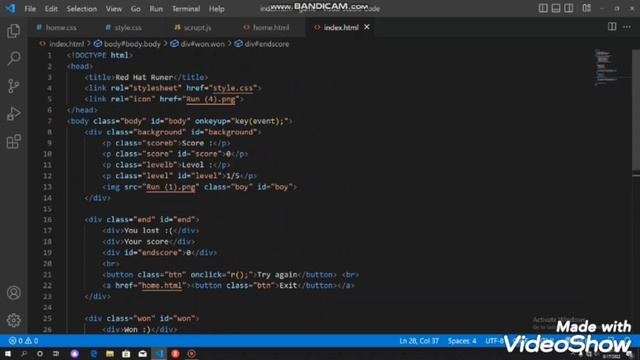
Task: Open the editor More Actions ellipsis
Action: [x=627, y=27]
